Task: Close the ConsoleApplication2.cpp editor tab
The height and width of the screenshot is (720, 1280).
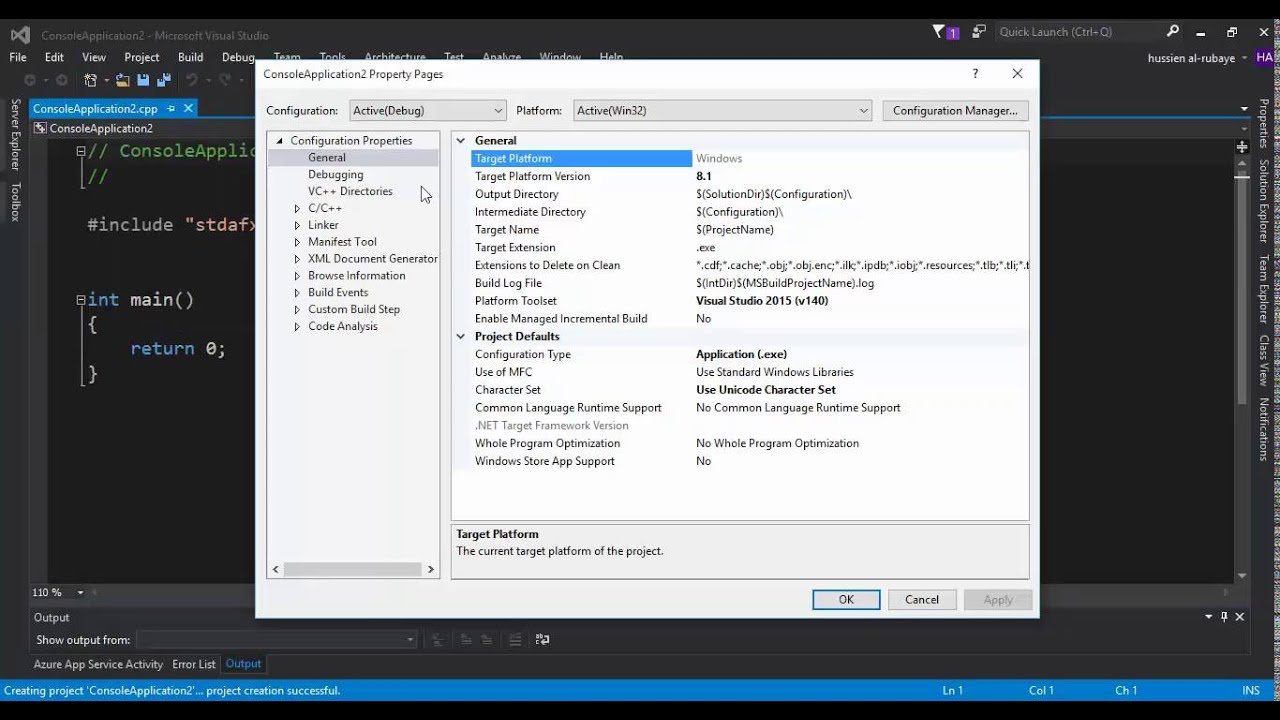Action: (x=187, y=108)
